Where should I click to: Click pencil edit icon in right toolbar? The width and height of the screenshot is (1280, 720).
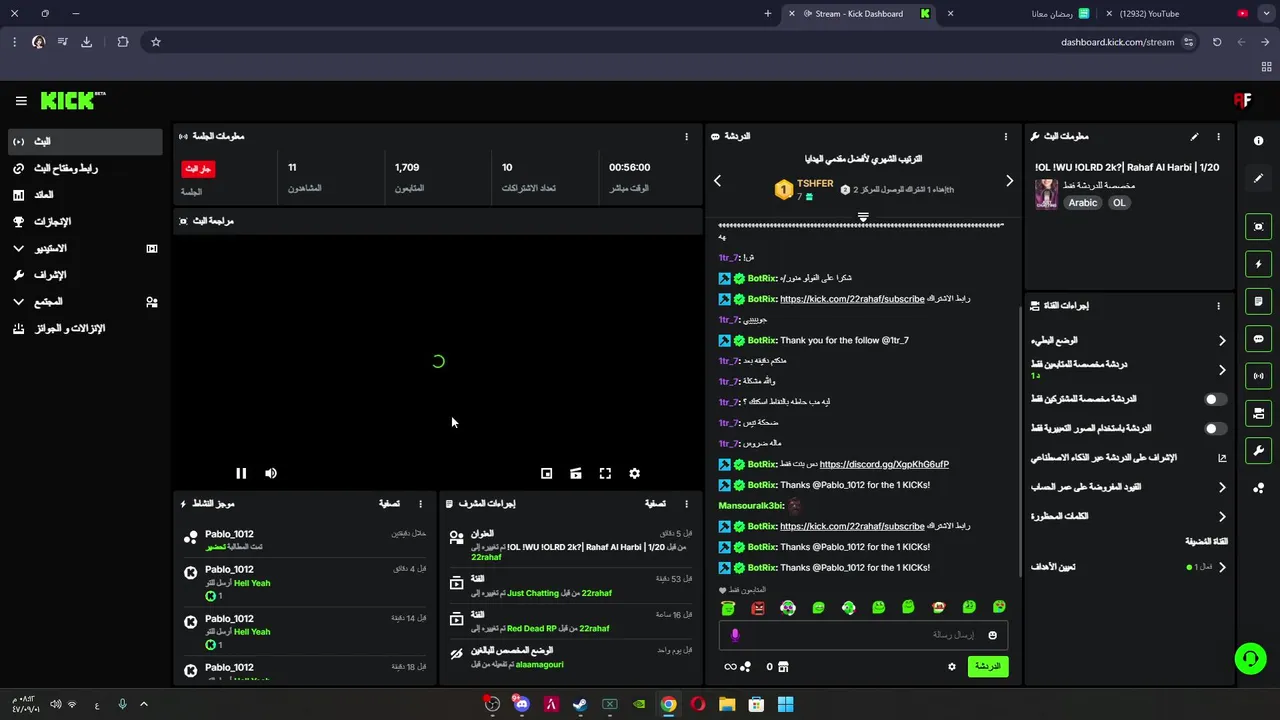click(x=1259, y=178)
